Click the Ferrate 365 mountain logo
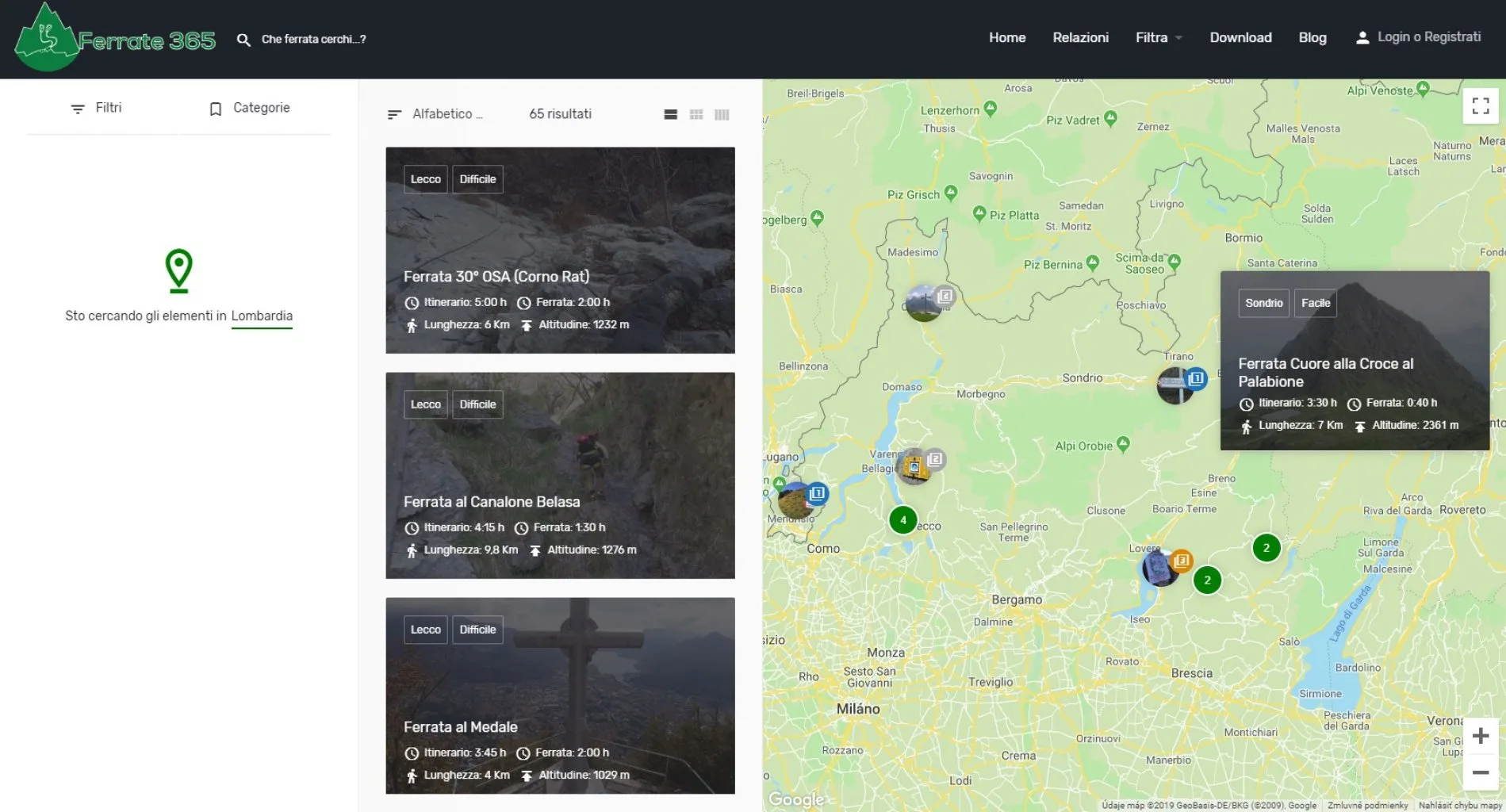The image size is (1506, 812). click(x=48, y=38)
